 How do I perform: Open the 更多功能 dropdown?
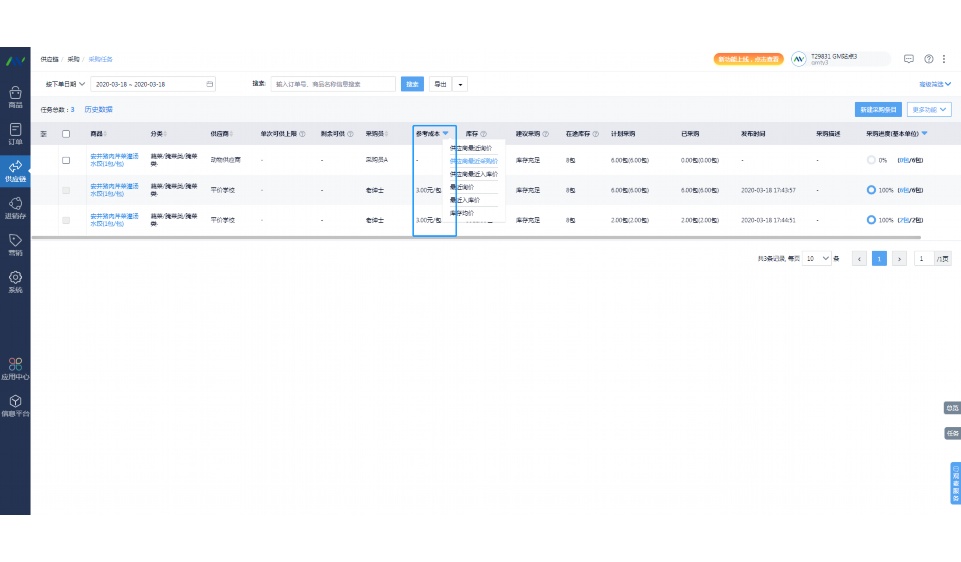click(929, 109)
